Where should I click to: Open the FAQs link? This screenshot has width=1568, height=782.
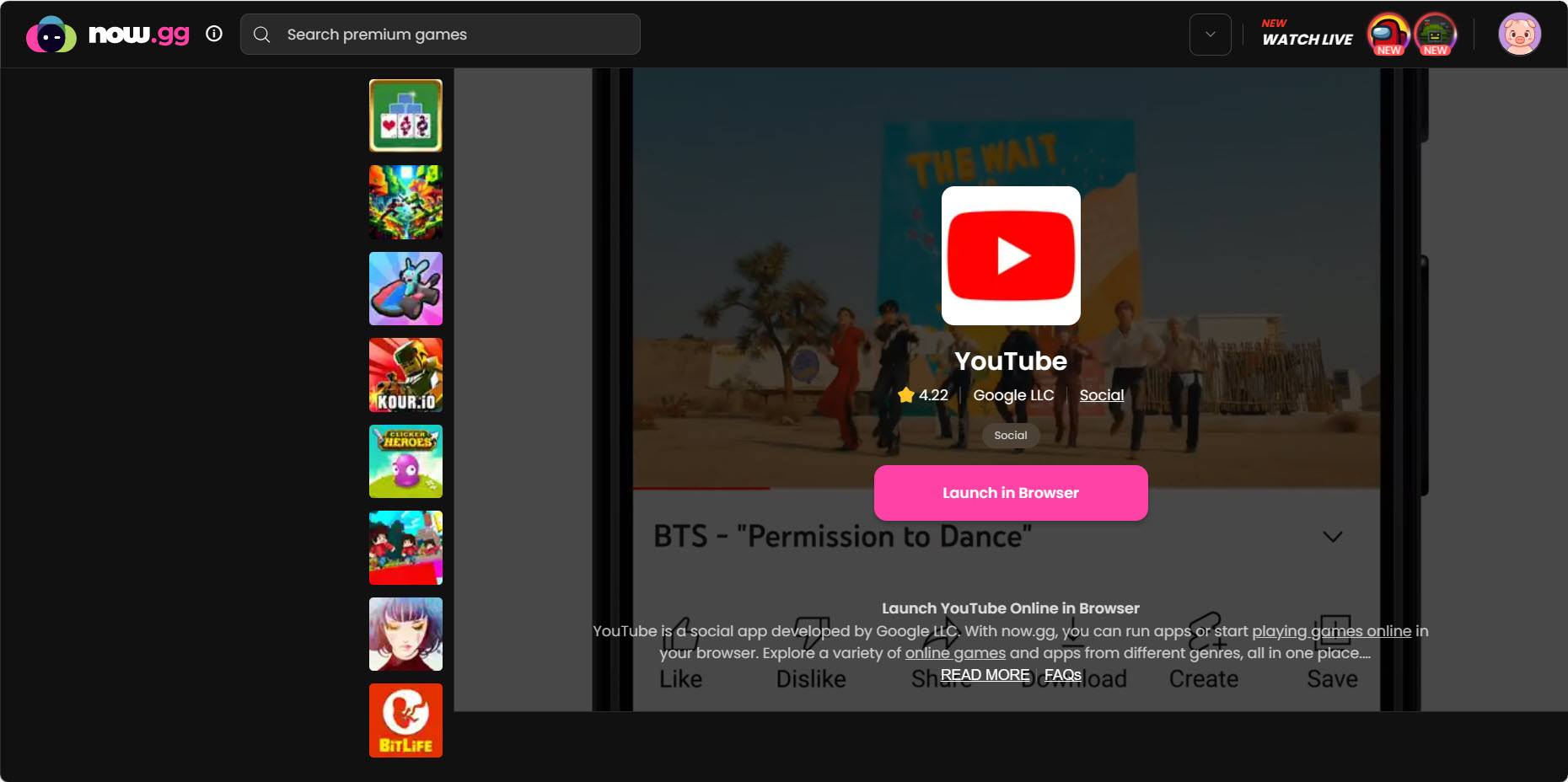point(1062,675)
